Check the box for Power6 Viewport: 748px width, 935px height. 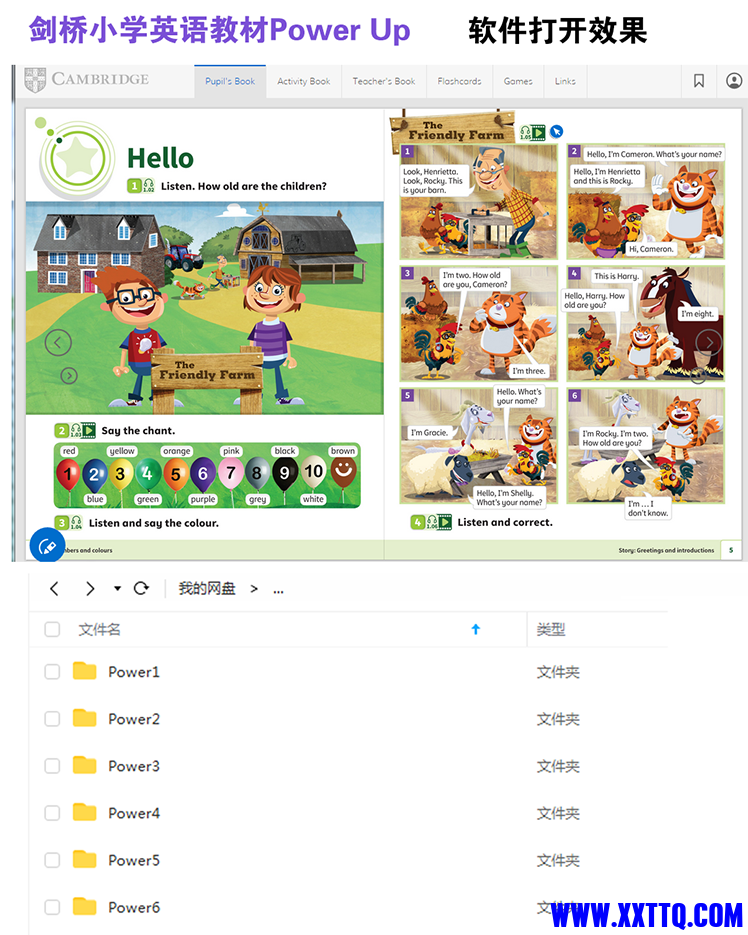[52, 908]
